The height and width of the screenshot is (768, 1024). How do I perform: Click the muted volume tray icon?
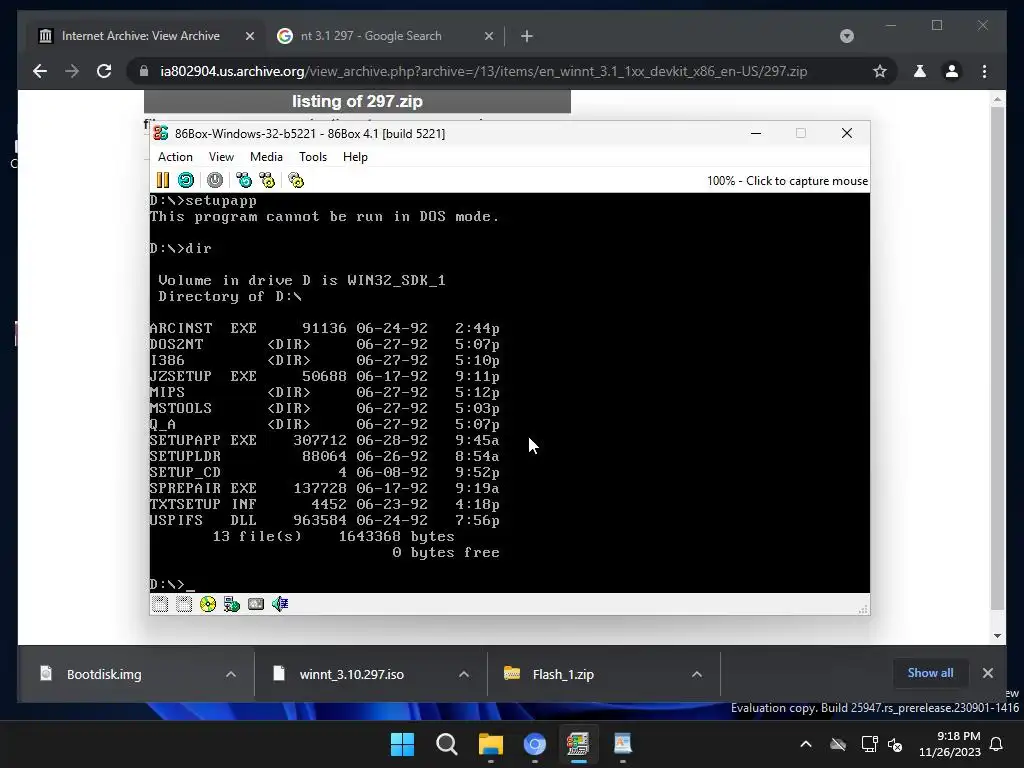pos(895,744)
